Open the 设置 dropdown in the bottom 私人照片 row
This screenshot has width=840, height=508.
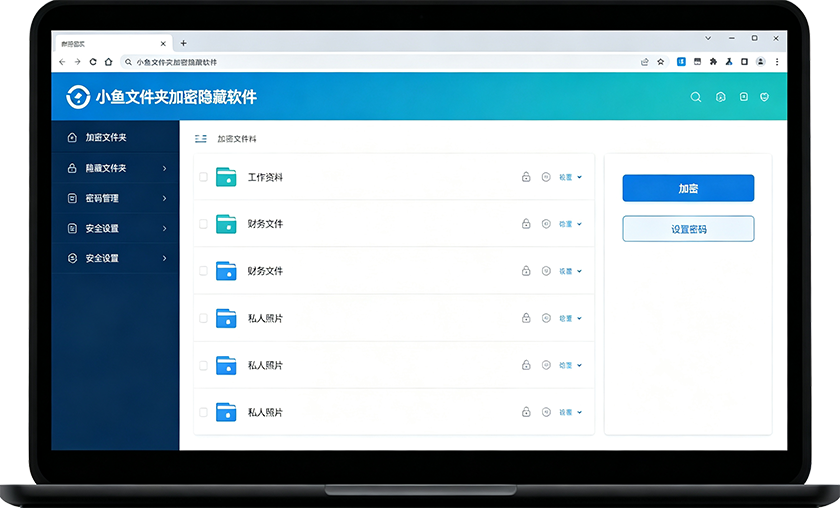point(571,413)
